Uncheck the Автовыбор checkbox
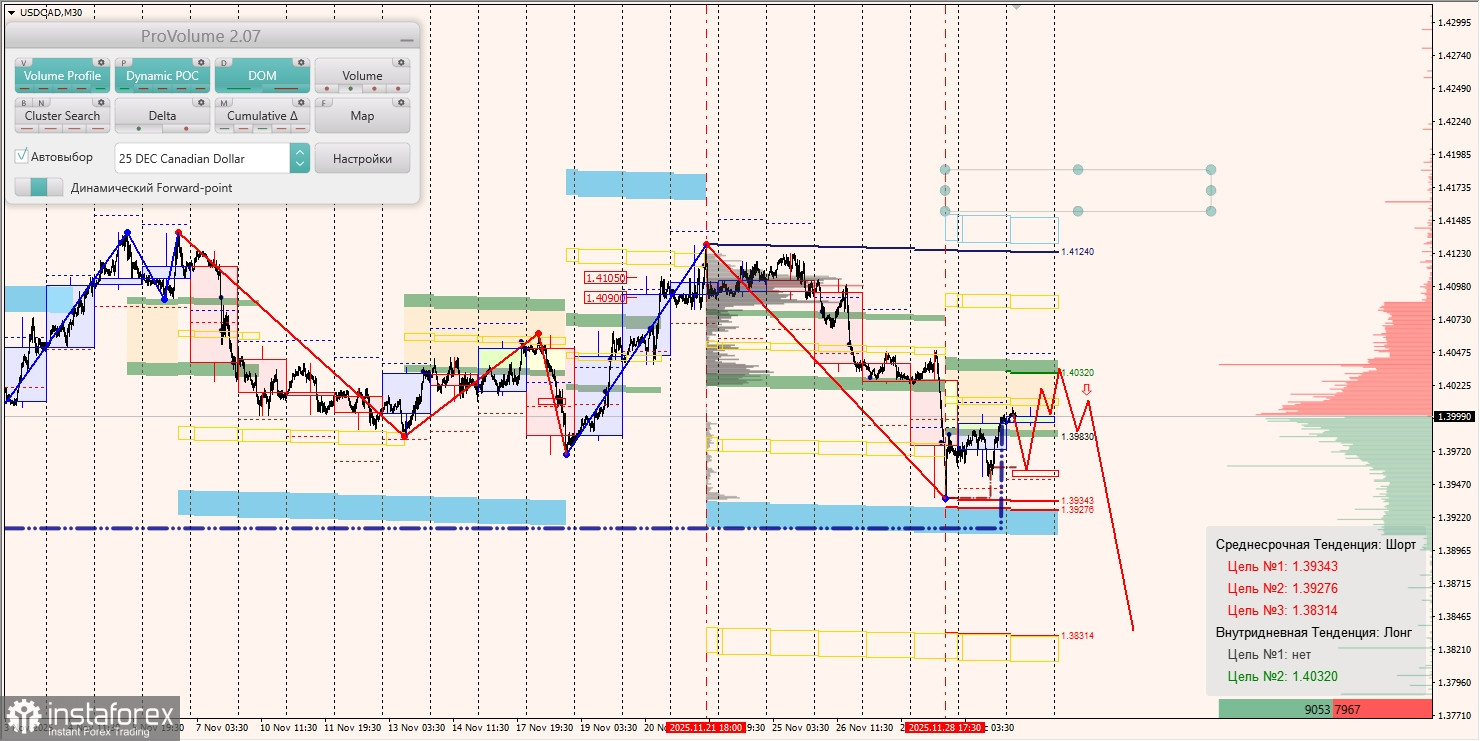Viewport: 1480px width, 741px height. click(x=22, y=156)
